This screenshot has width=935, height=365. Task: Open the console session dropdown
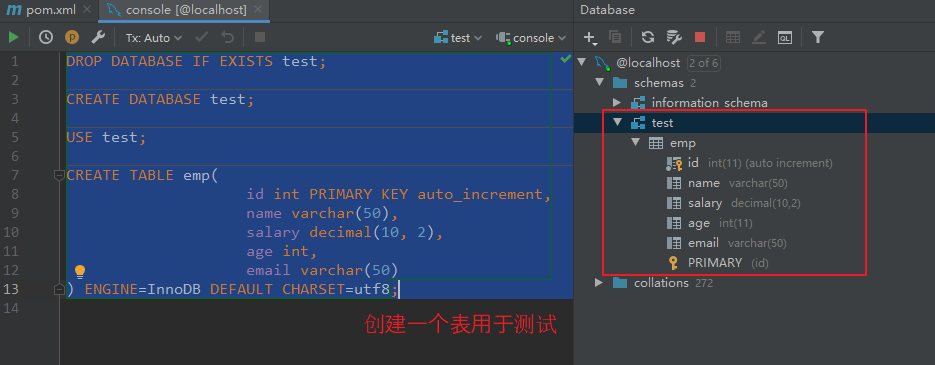[531, 38]
